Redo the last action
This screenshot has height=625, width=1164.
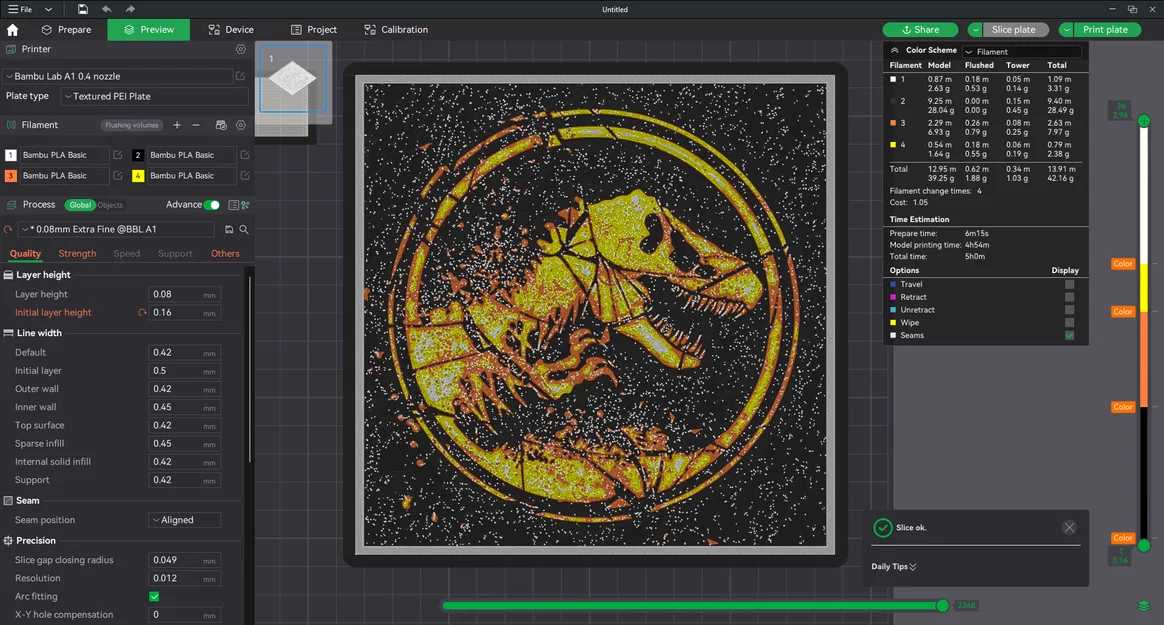(x=130, y=9)
